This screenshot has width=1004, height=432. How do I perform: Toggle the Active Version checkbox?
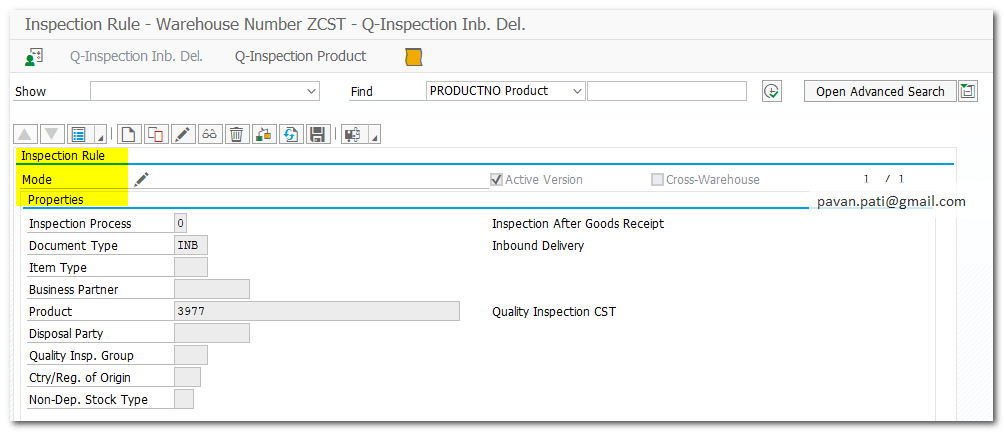click(496, 180)
